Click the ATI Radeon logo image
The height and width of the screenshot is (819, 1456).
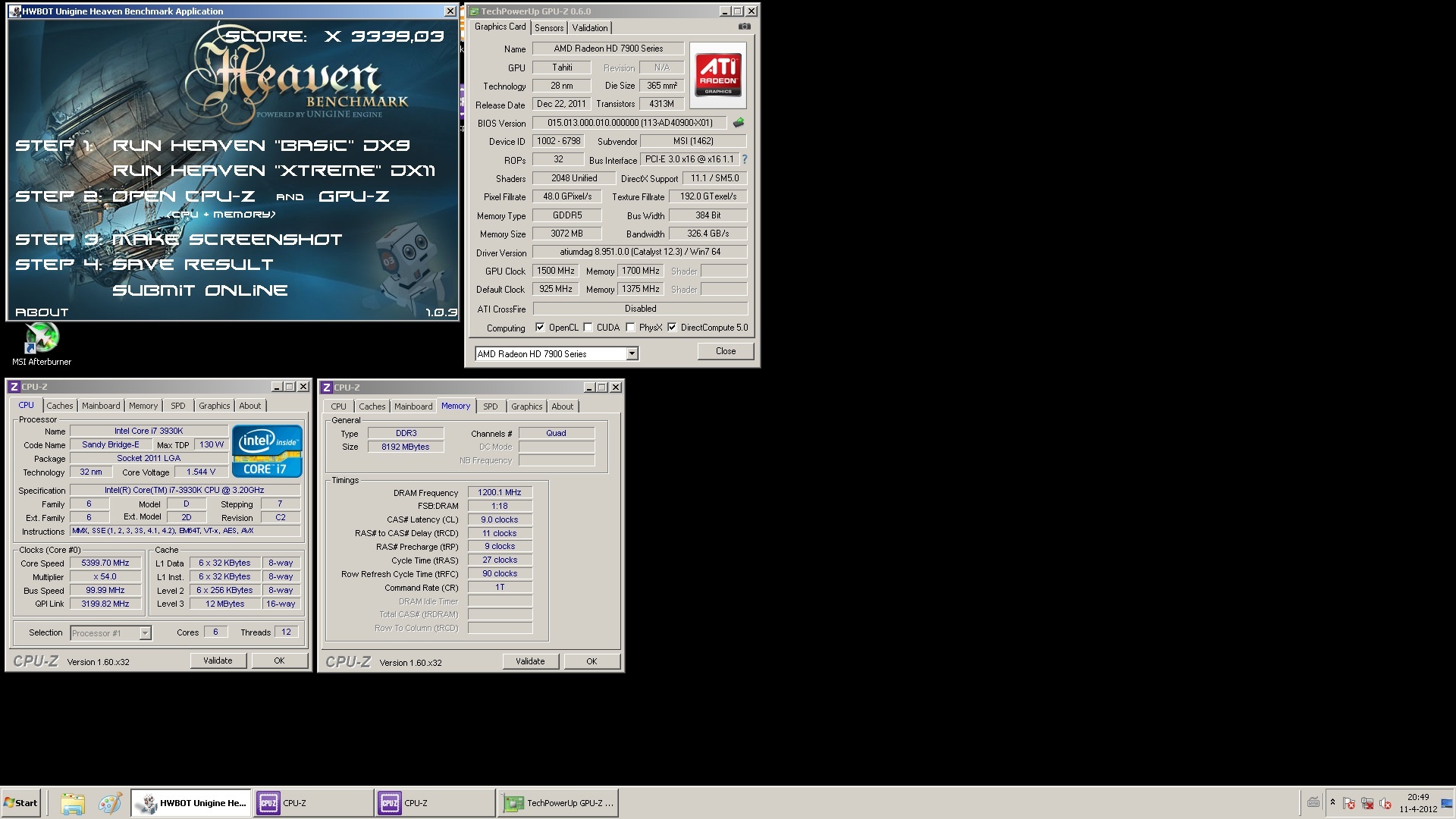tap(717, 74)
